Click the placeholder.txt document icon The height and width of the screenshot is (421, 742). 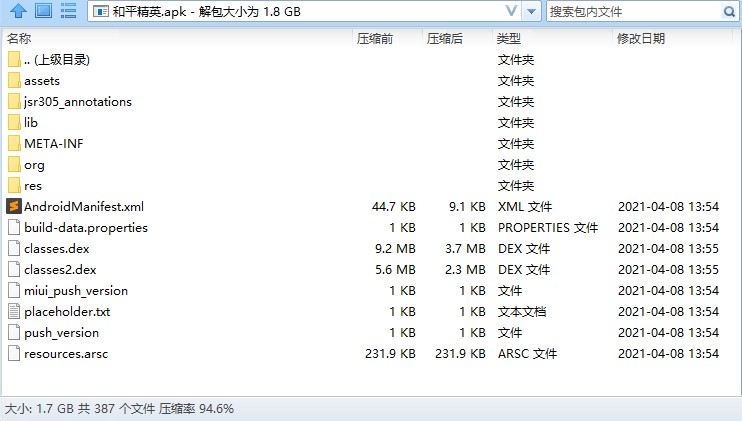[14, 311]
